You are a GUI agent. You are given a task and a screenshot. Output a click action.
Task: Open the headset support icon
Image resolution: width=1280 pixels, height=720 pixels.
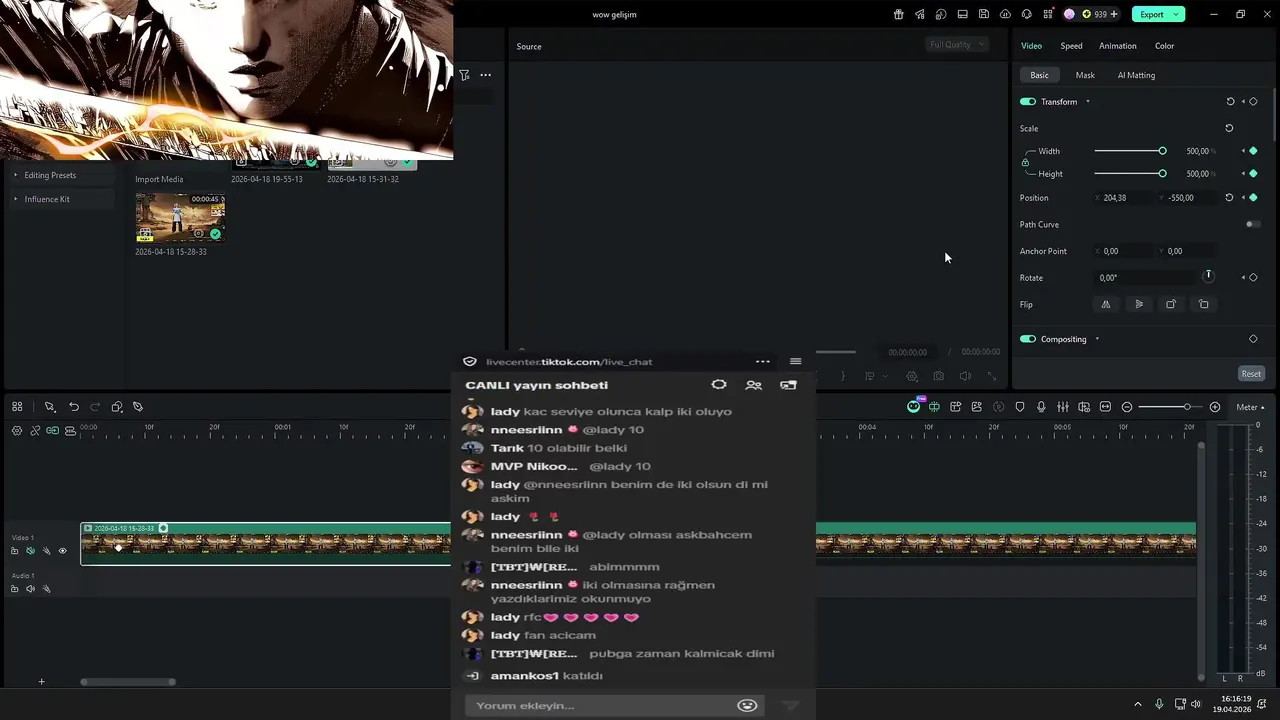pyautogui.click(x=1026, y=14)
